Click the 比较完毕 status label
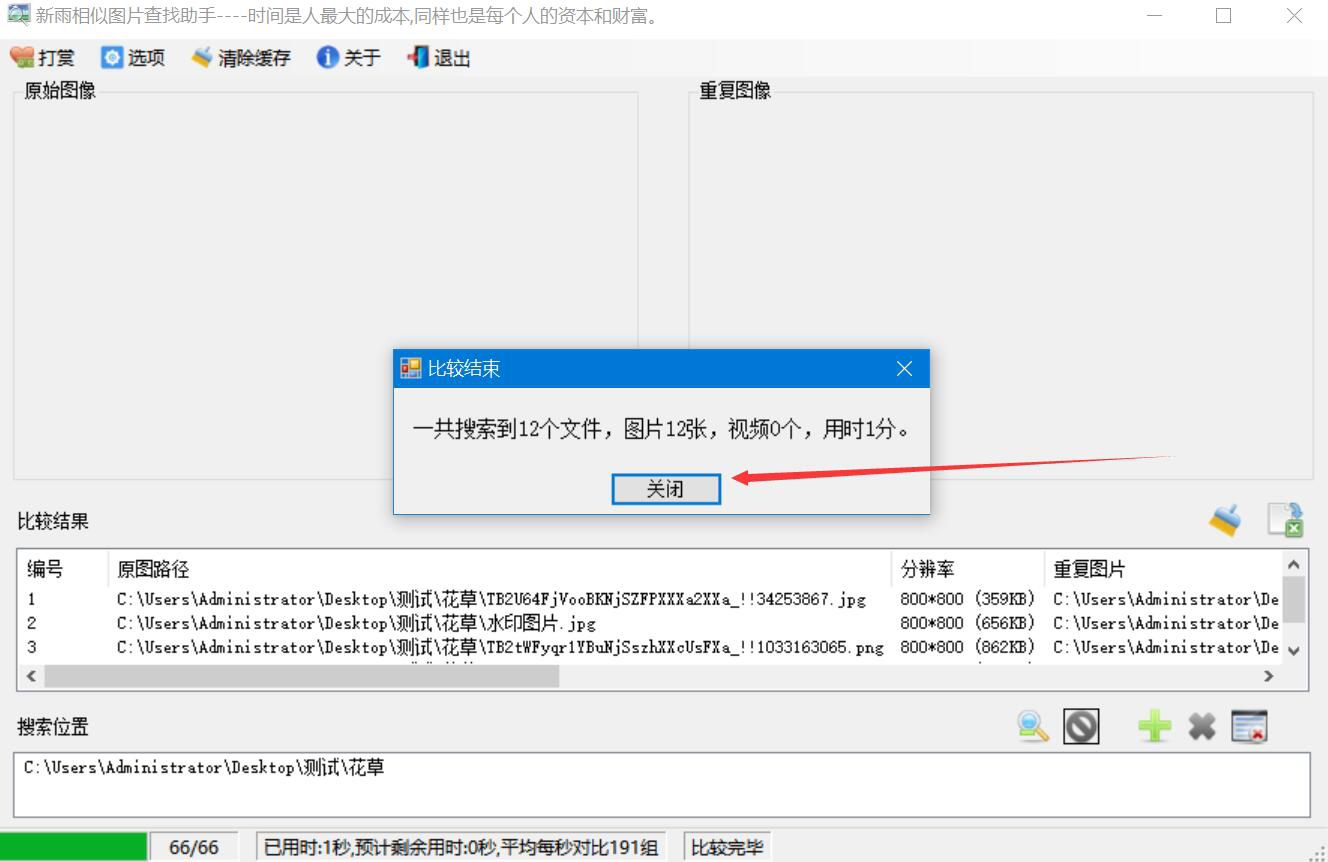This screenshot has height=862, width=1328. point(727,847)
